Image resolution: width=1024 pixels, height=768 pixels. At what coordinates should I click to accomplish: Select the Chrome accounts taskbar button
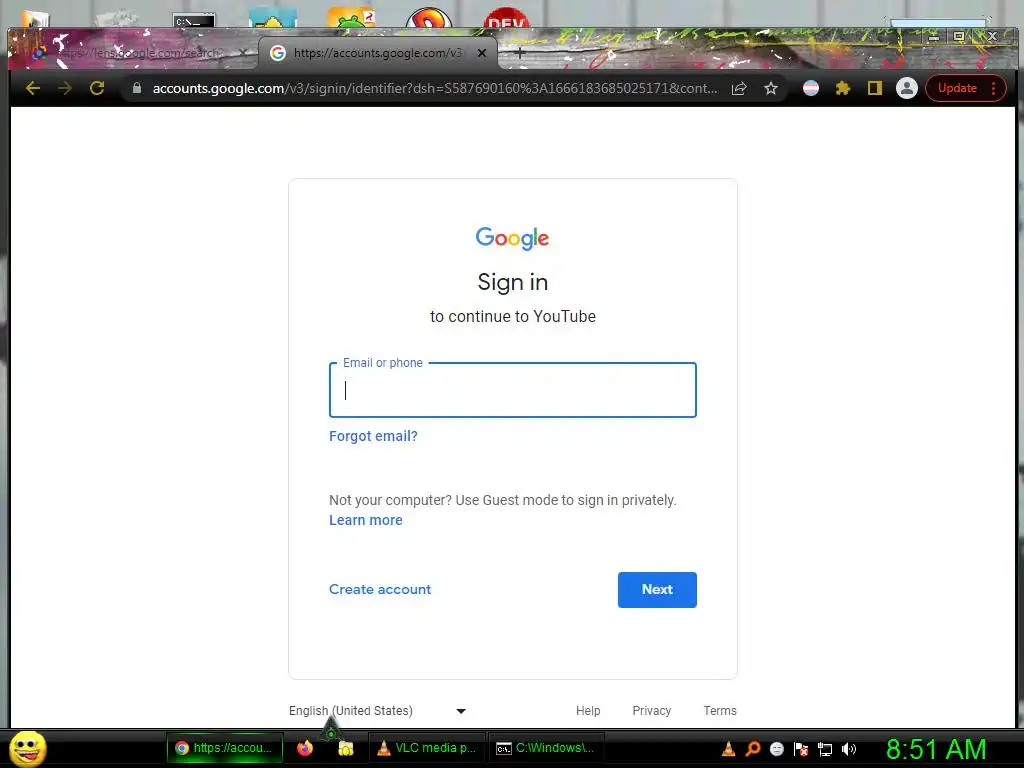click(225, 748)
